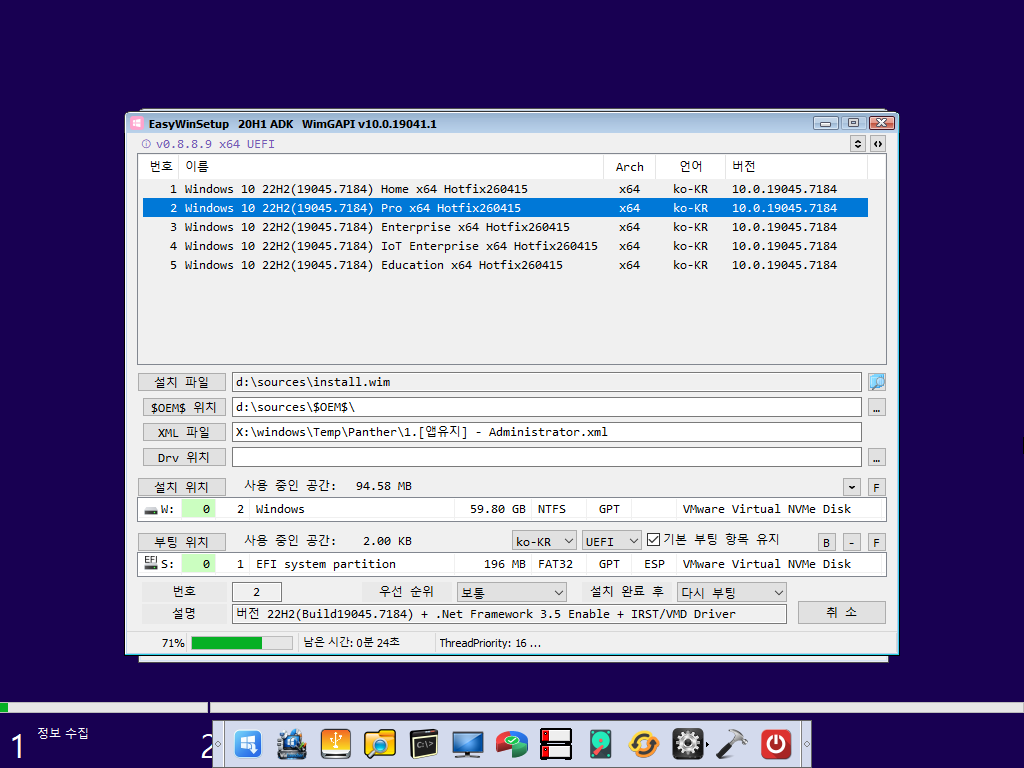The height and width of the screenshot is (768, 1024).
Task: Click the 설치 위치 button
Action: (182, 487)
